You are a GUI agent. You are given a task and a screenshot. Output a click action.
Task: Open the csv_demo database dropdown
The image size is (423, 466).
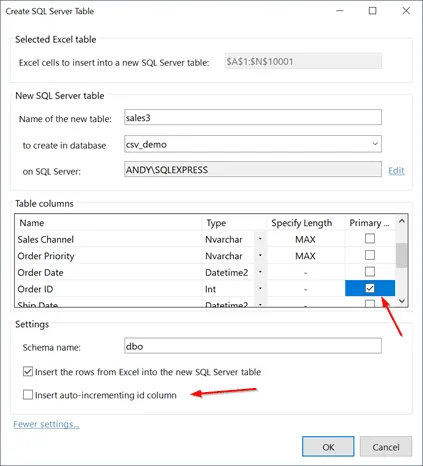[375, 144]
